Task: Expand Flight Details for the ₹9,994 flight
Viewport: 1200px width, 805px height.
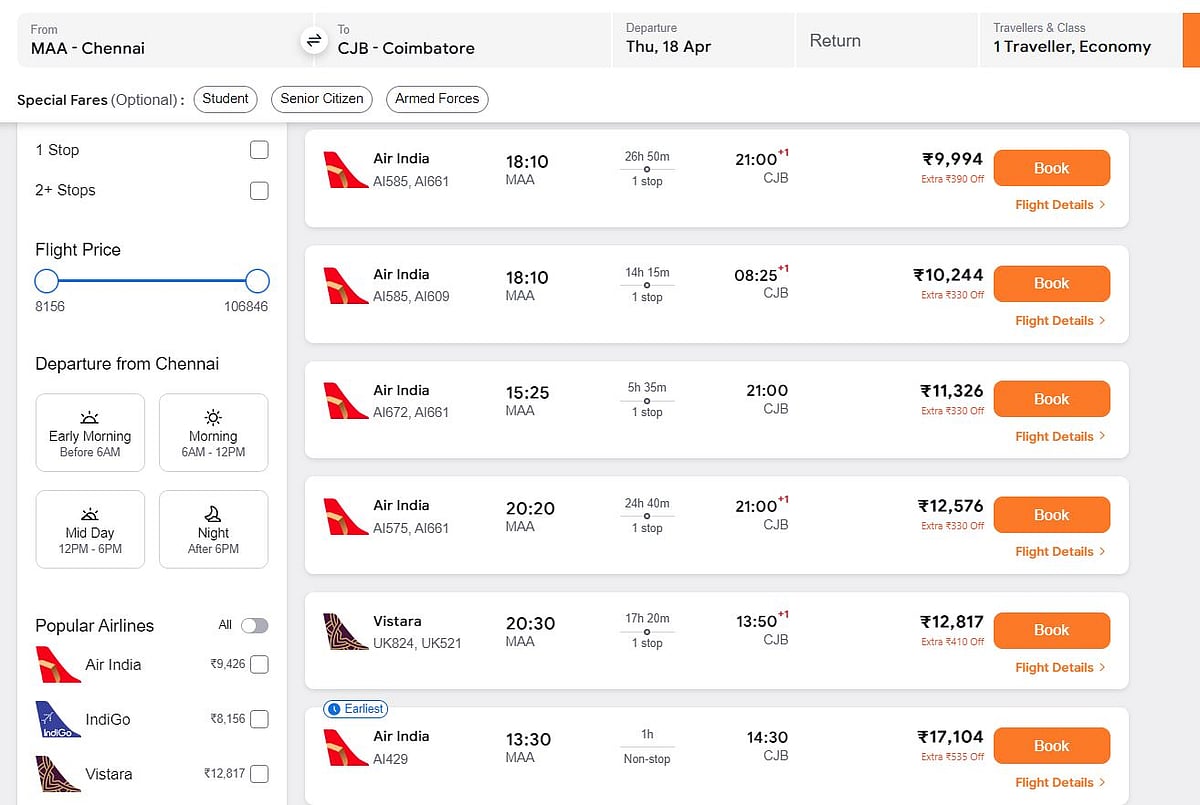Action: [1059, 205]
